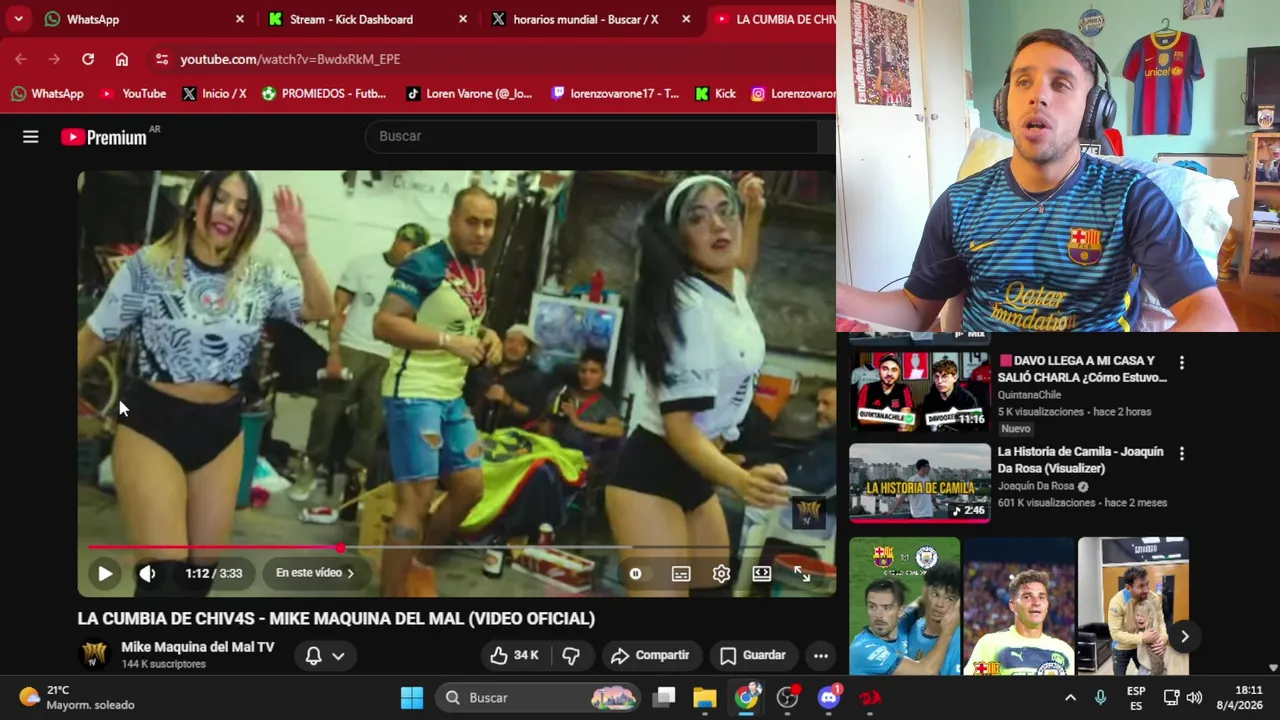Open Loren Varone TikTok bookmark
The width and height of the screenshot is (1280, 720).
pyautogui.click(x=469, y=93)
